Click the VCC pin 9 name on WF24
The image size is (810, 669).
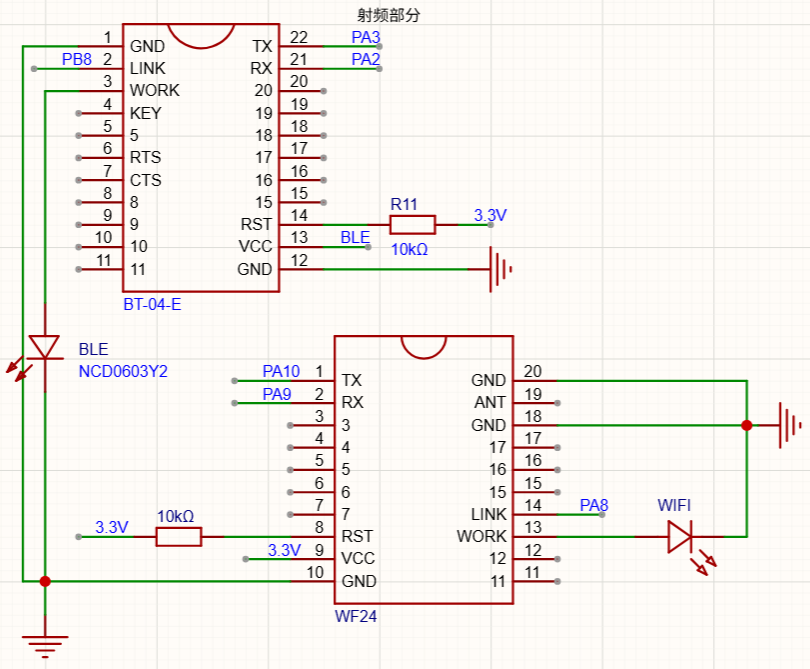(359, 558)
